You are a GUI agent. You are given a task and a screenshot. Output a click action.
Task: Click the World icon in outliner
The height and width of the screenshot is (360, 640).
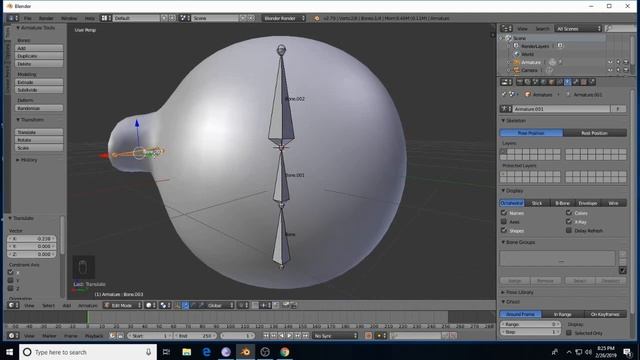point(516,54)
